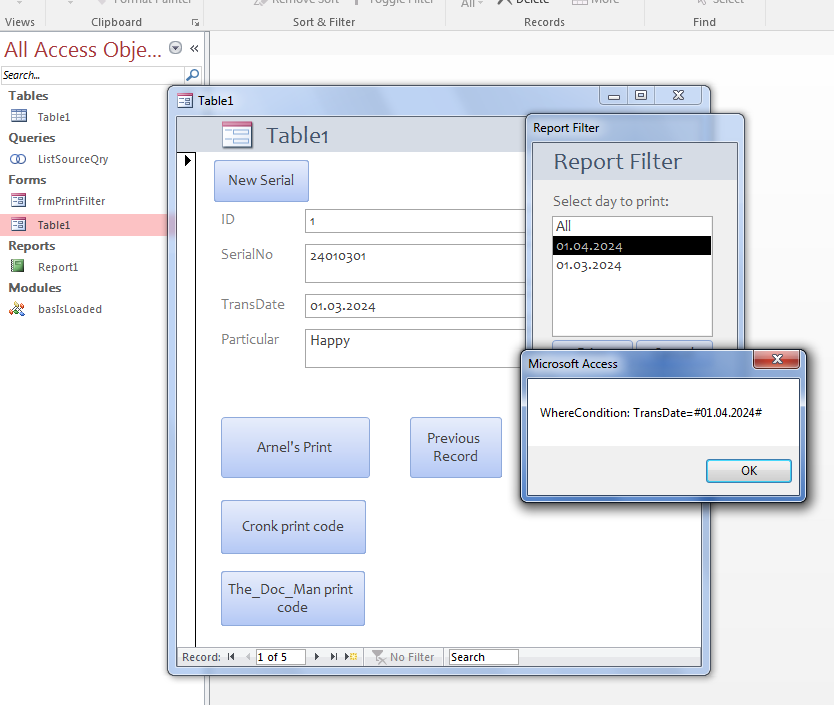834x705 pixels.
Task: Close the Microsoft Access message box
Action: [x=777, y=359]
